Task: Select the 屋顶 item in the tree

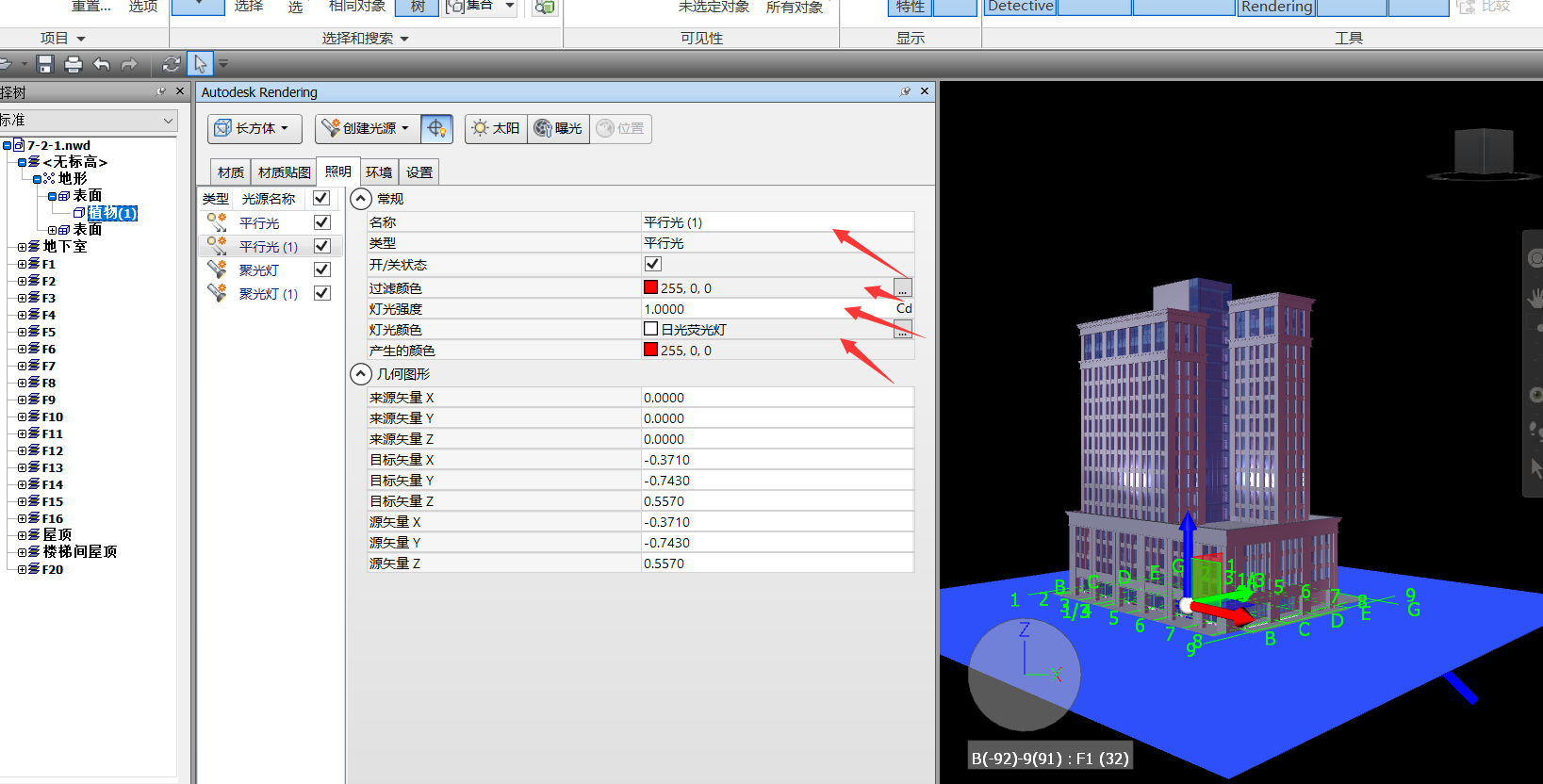Action: point(57,534)
